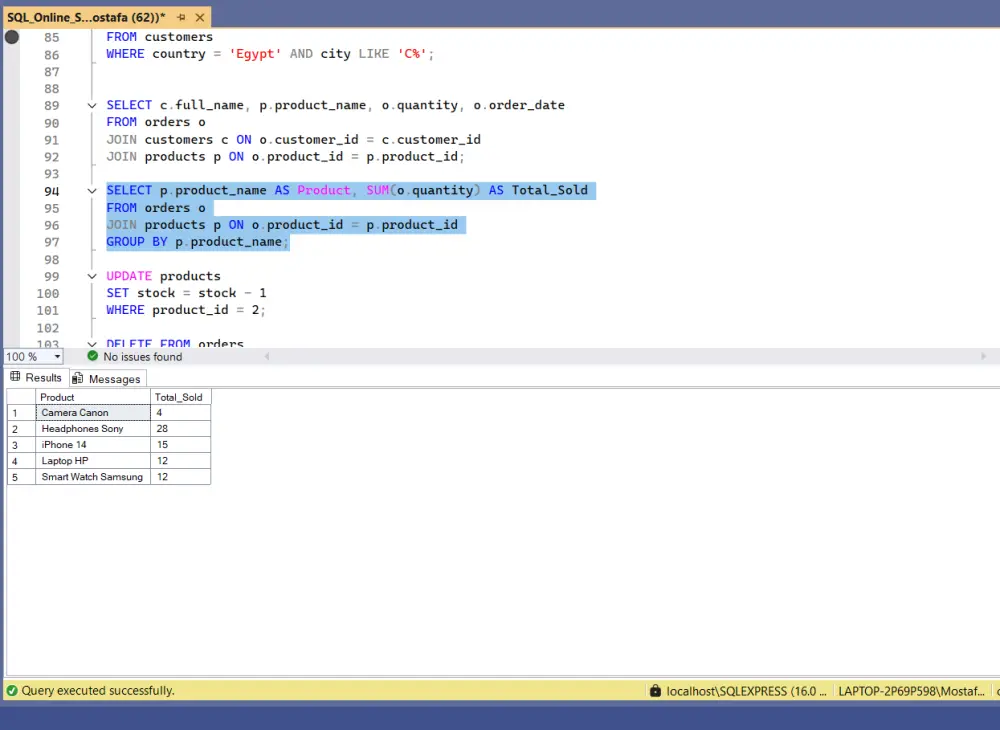
Task: Click the right scroll arrow below the editor
Action: (984, 356)
